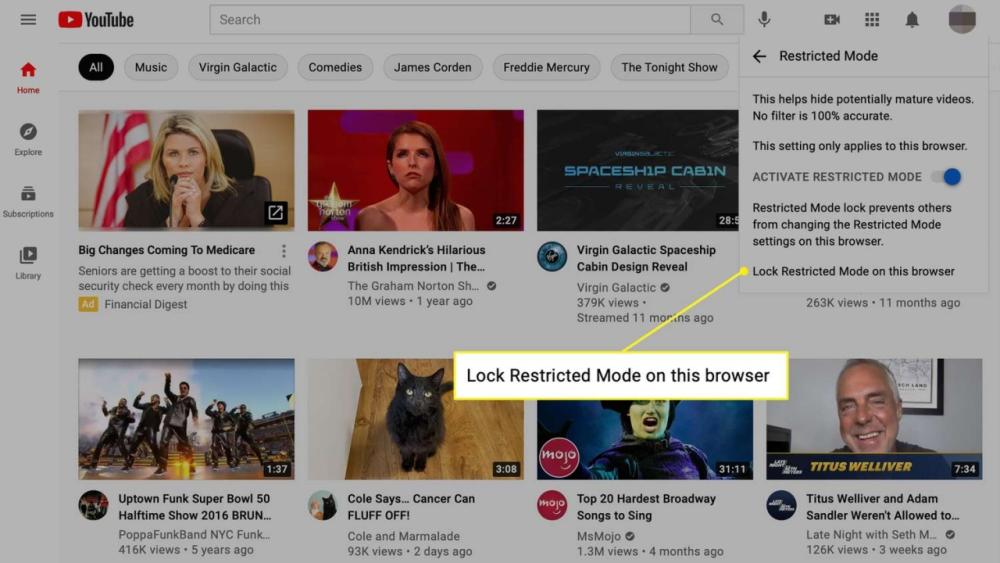Viewport: 1000px width, 563px height.
Task: Select The Tonight Show filter chip
Action: pos(669,68)
